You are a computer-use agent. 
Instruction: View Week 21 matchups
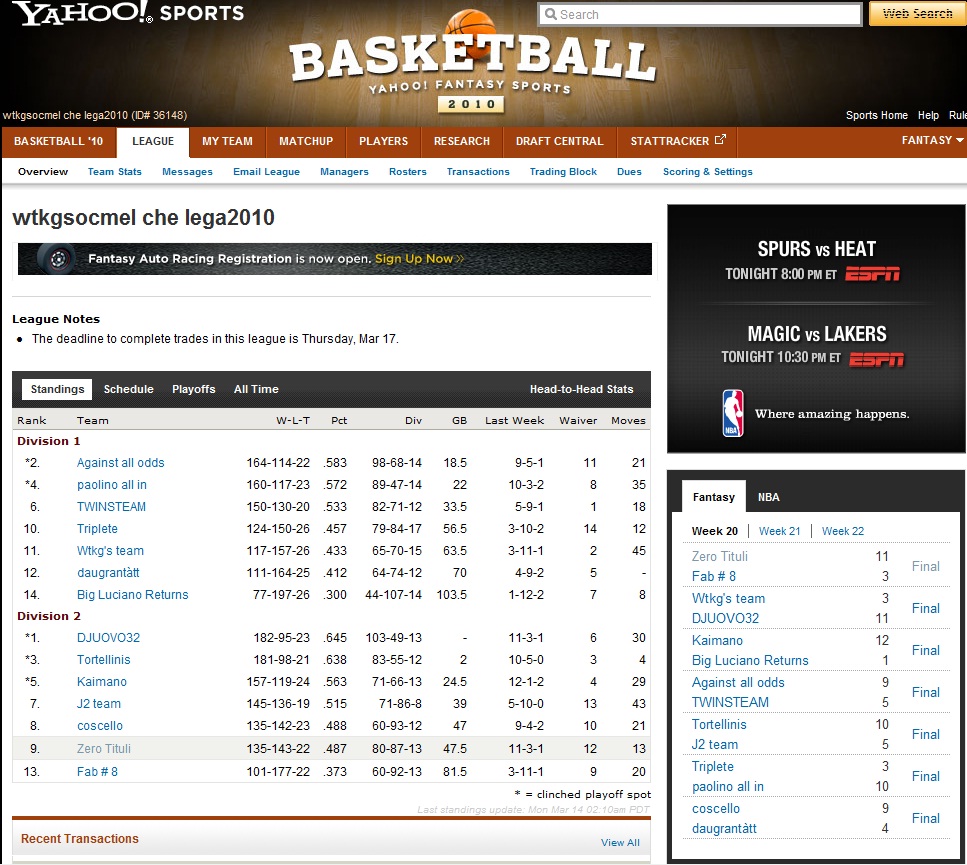[779, 531]
